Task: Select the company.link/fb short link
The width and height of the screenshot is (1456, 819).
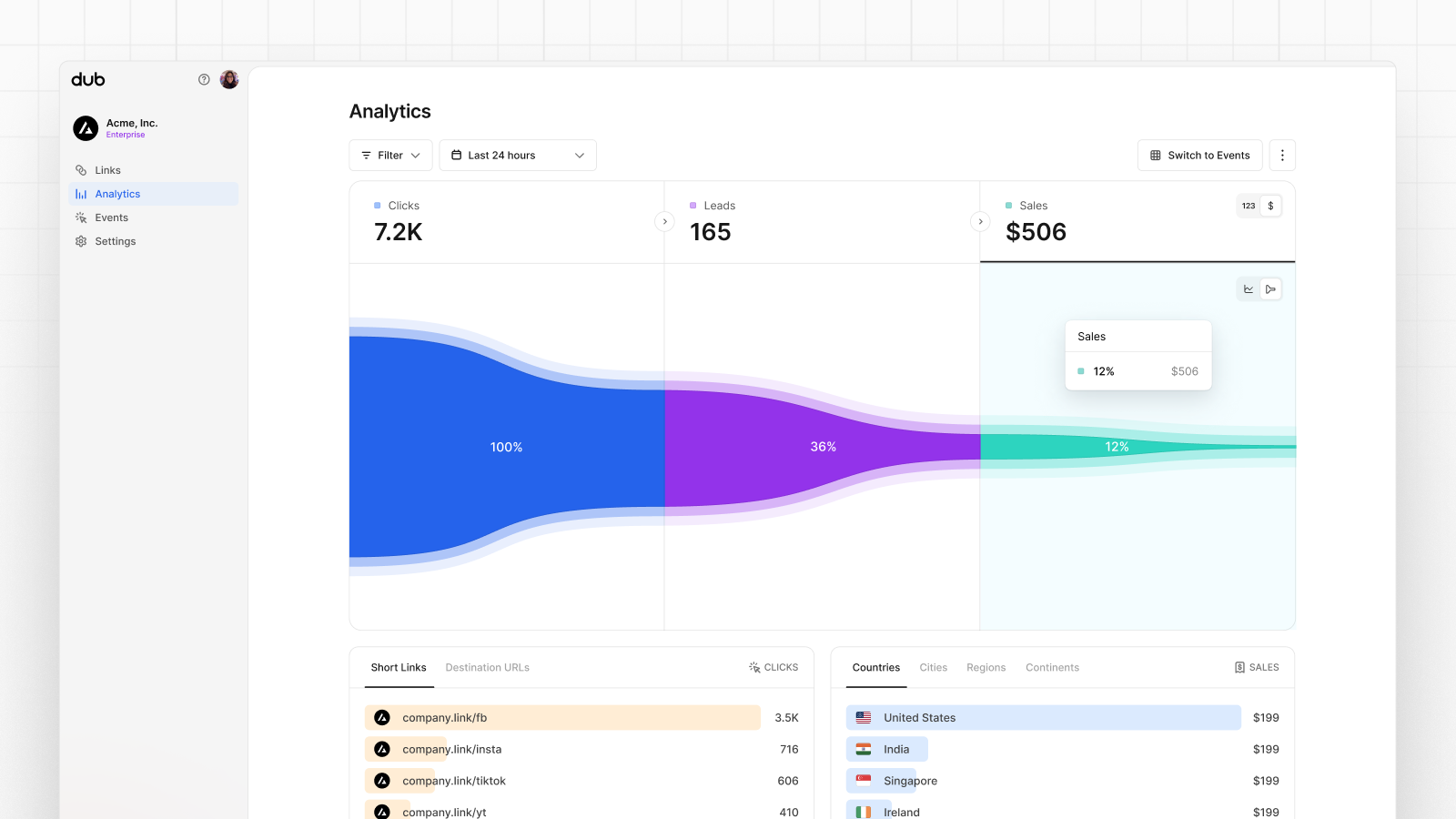Action: tap(445, 717)
